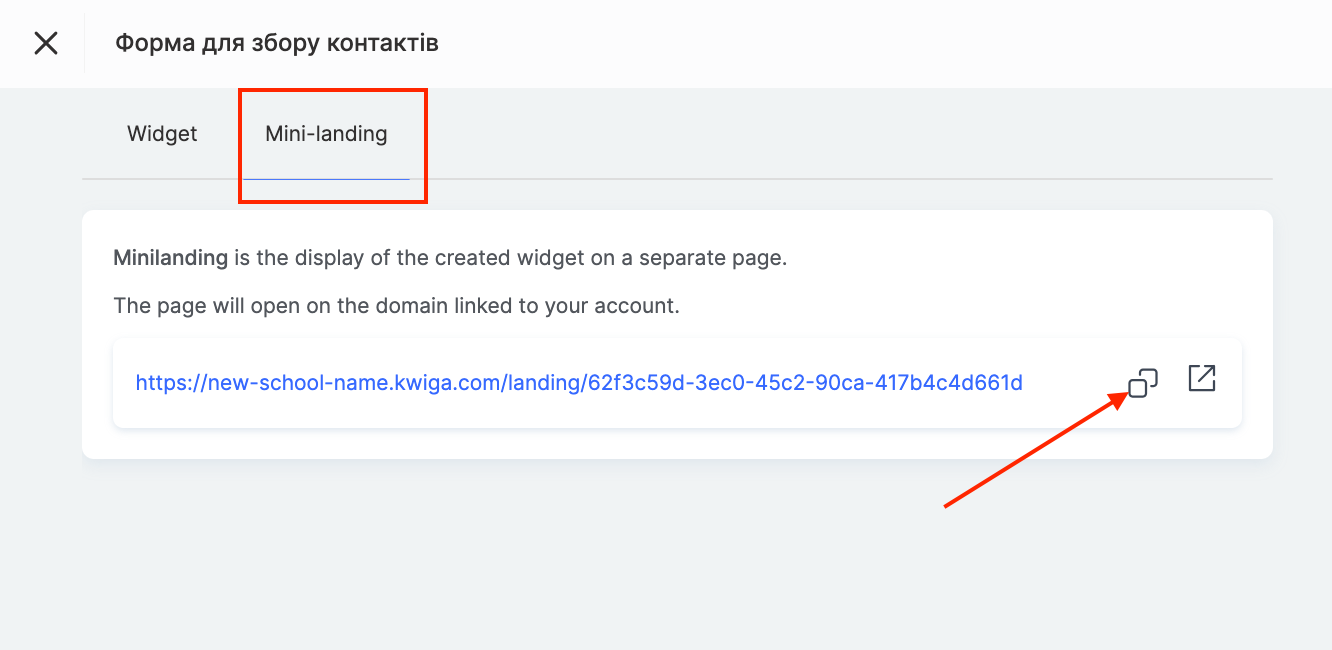The height and width of the screenshot is (650, 1332).
Task: Switch to the Widget tab
Action: (162, 134)
